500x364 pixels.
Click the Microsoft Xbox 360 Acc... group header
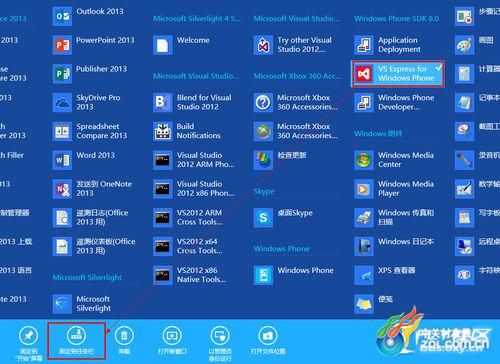click(x=297, y=76)
